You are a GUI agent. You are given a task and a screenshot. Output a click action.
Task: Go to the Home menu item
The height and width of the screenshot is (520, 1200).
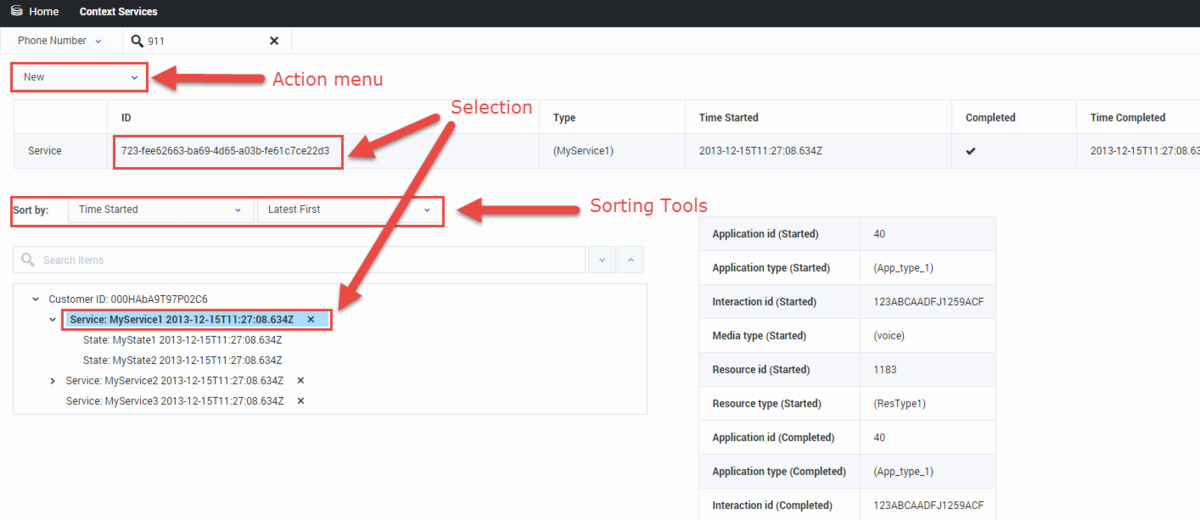pos(44,12)
